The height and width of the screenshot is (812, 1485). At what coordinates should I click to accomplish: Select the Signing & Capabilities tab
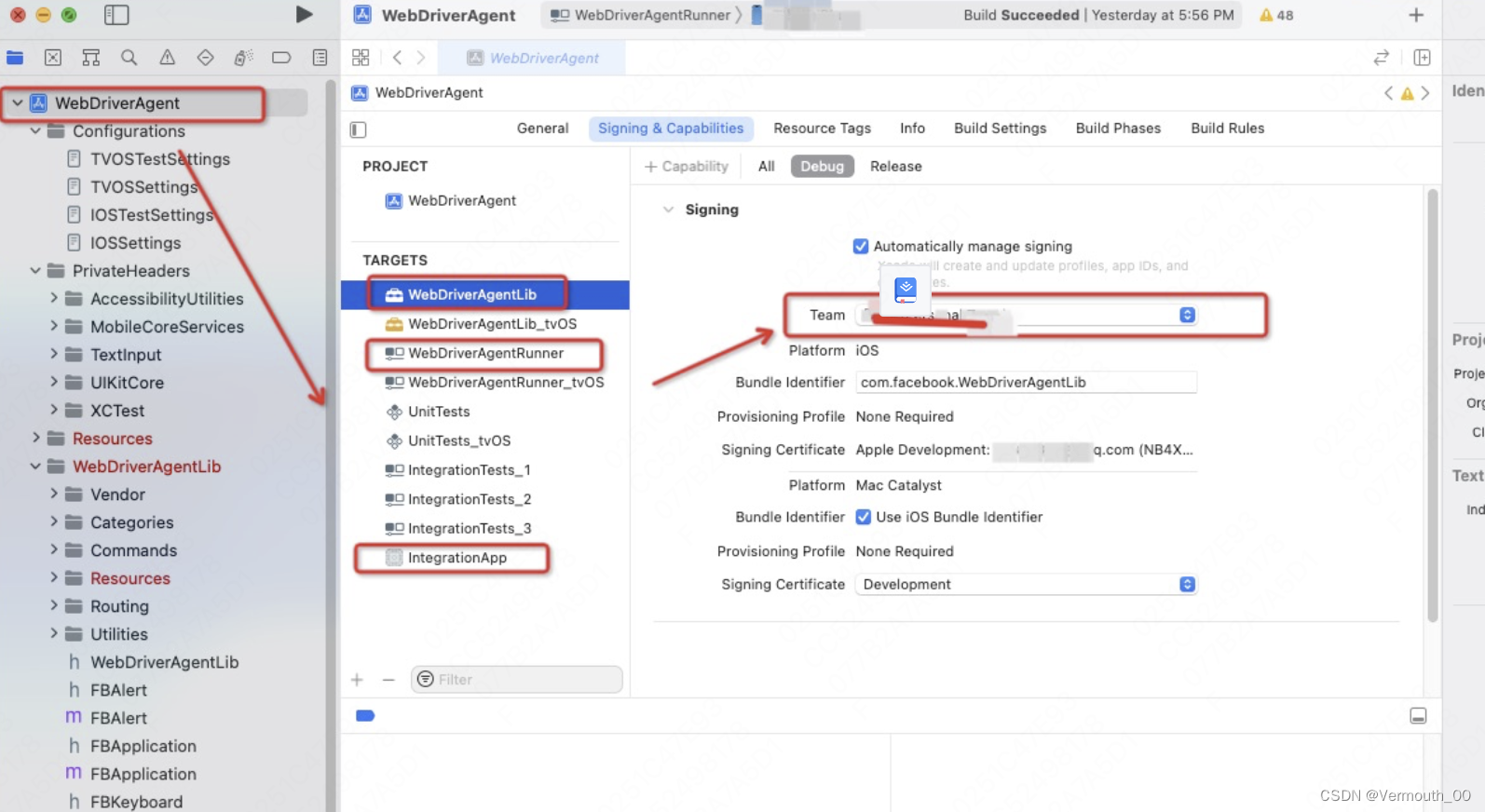click(671, 129)
